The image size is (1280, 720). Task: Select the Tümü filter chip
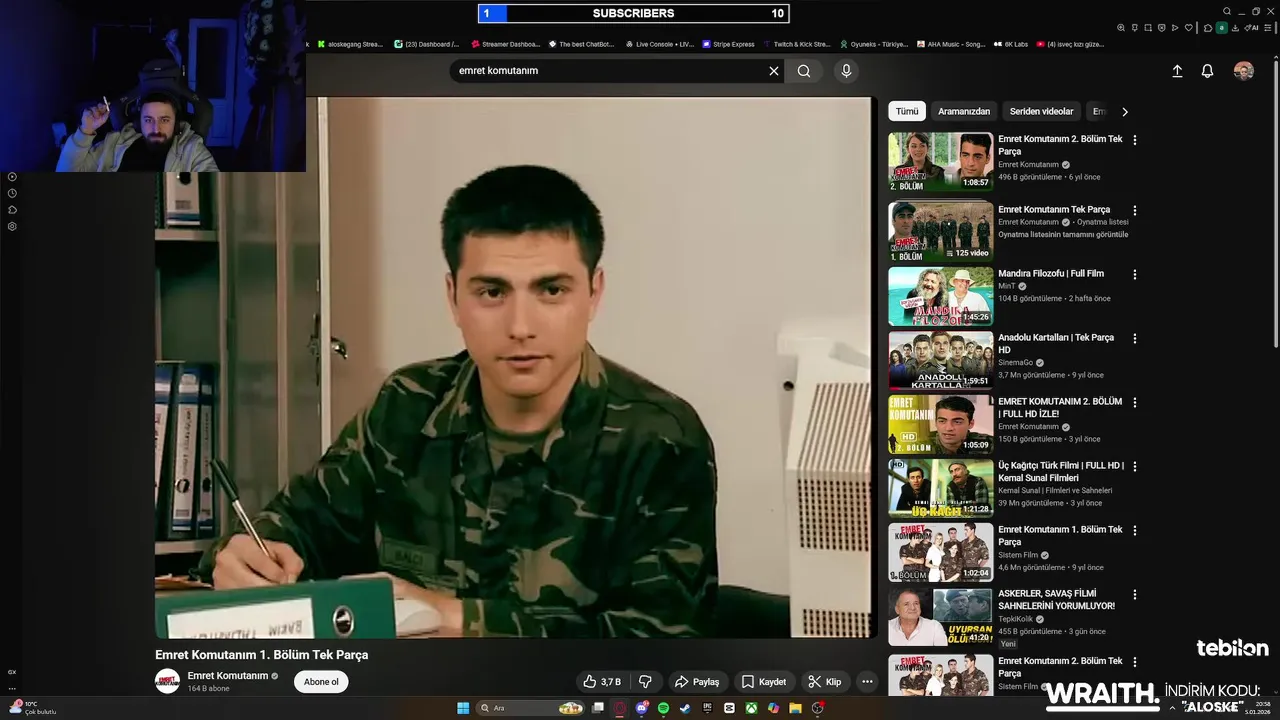[907, 112]
